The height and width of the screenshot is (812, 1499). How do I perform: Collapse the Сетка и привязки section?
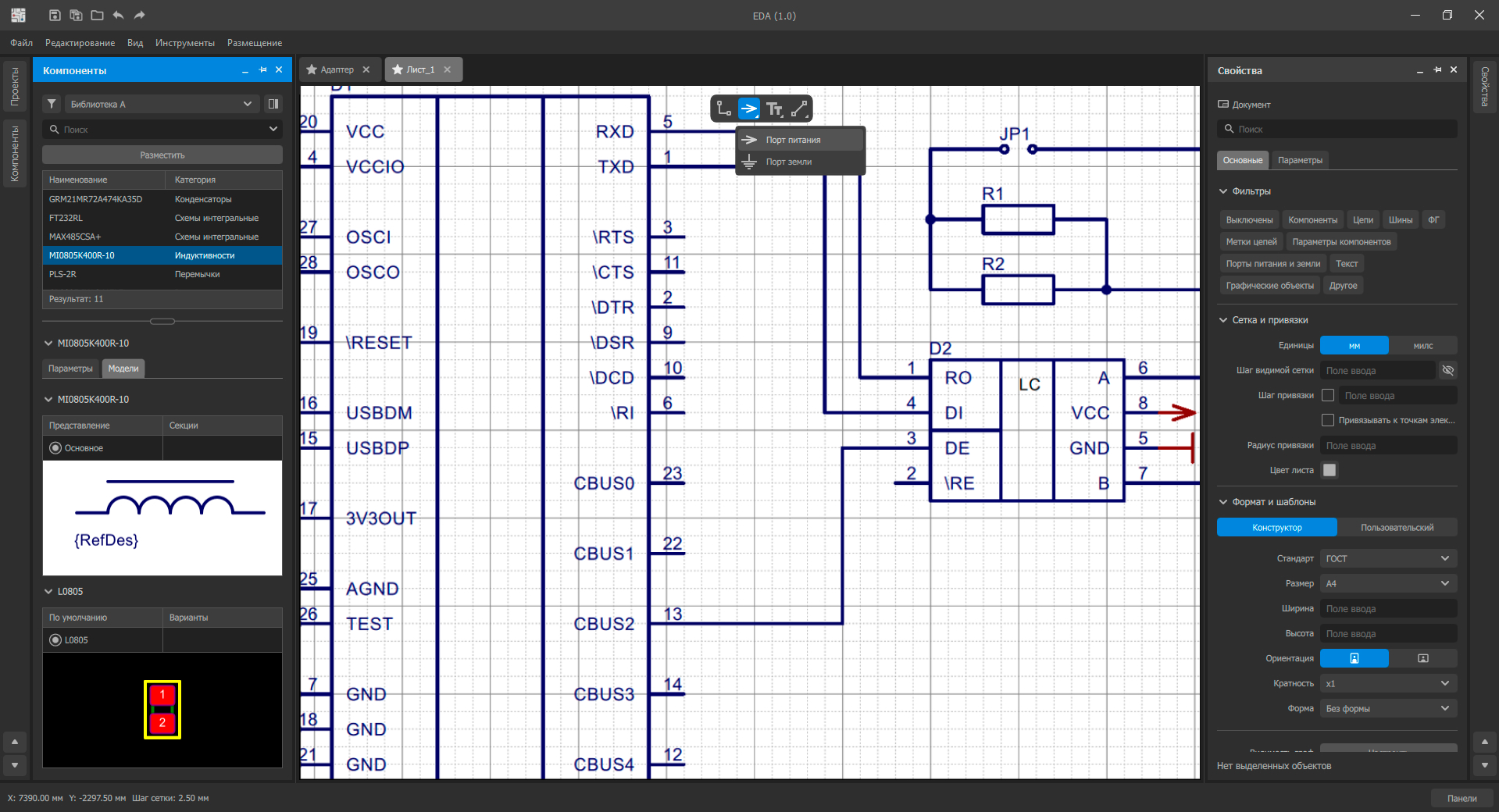[x=1224, y=320]
